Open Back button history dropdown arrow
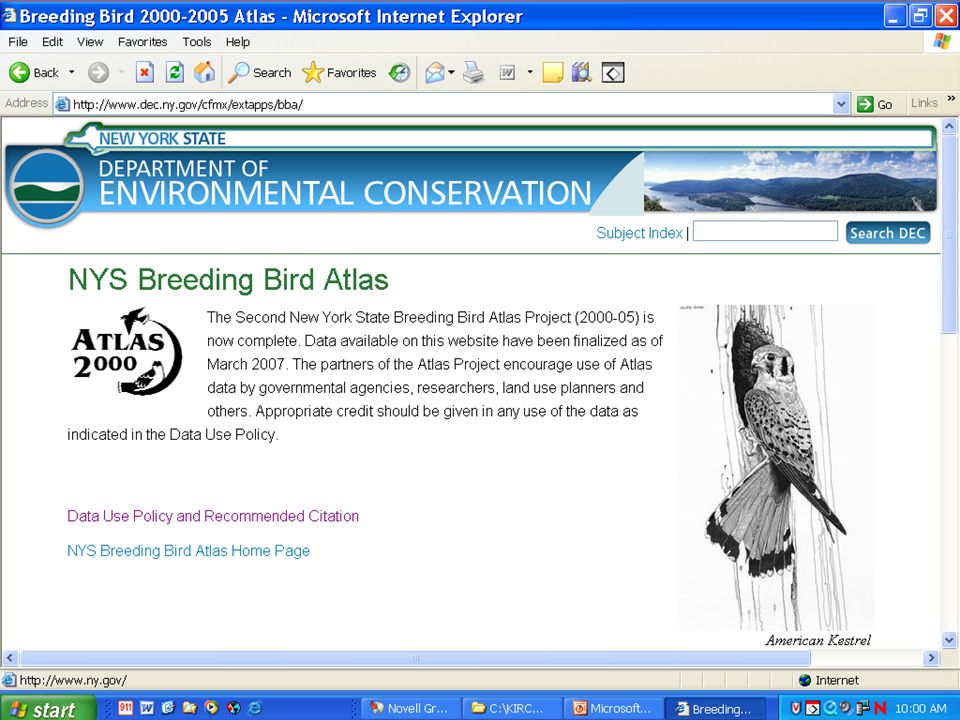 [x=72, y=72]
